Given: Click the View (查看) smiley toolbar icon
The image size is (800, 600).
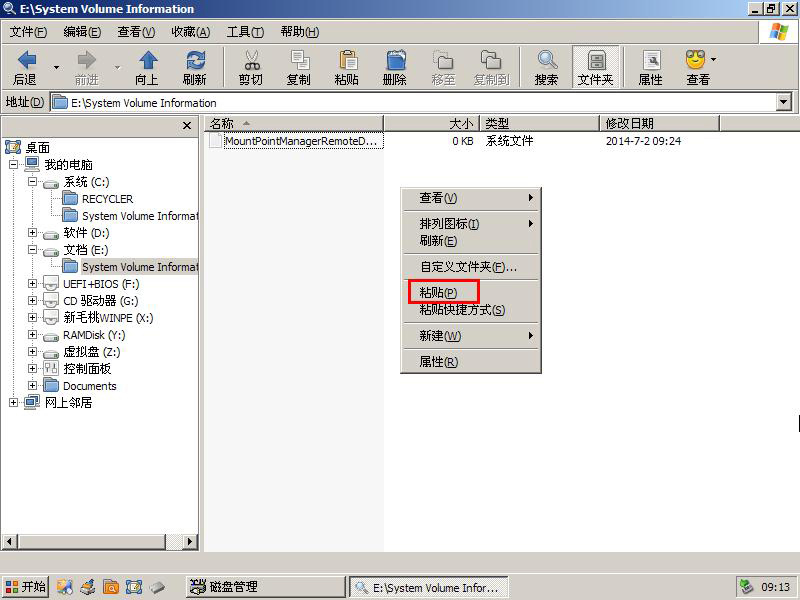Looking at the screenshot, I should click(697, 67).
